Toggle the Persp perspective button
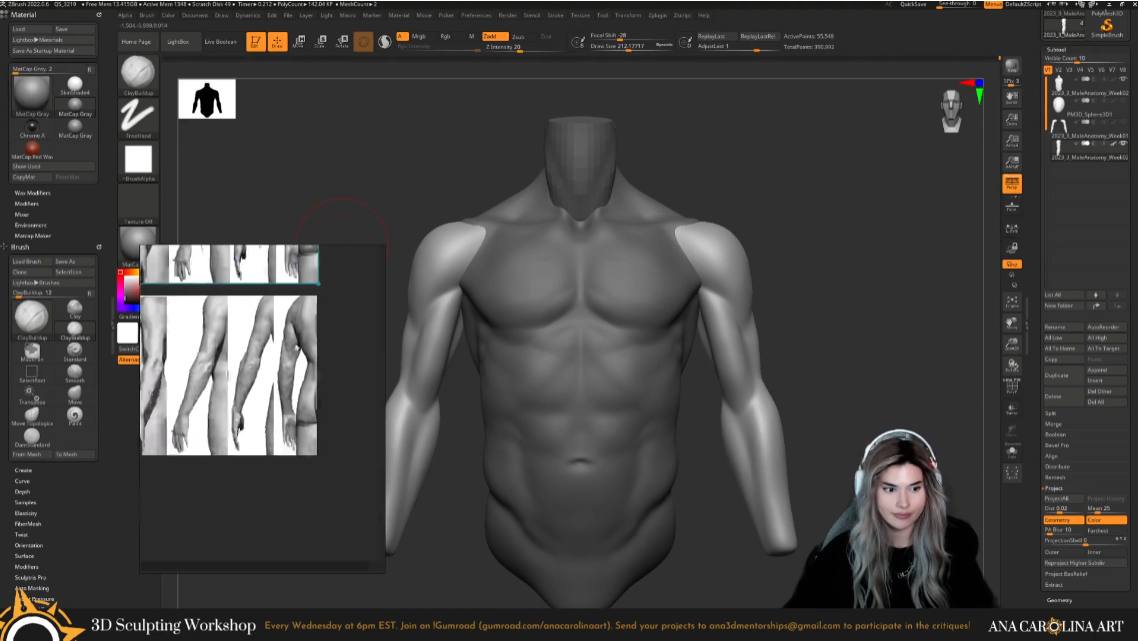The width and height of the screenshot is (1138, 641). (1012, 184)
